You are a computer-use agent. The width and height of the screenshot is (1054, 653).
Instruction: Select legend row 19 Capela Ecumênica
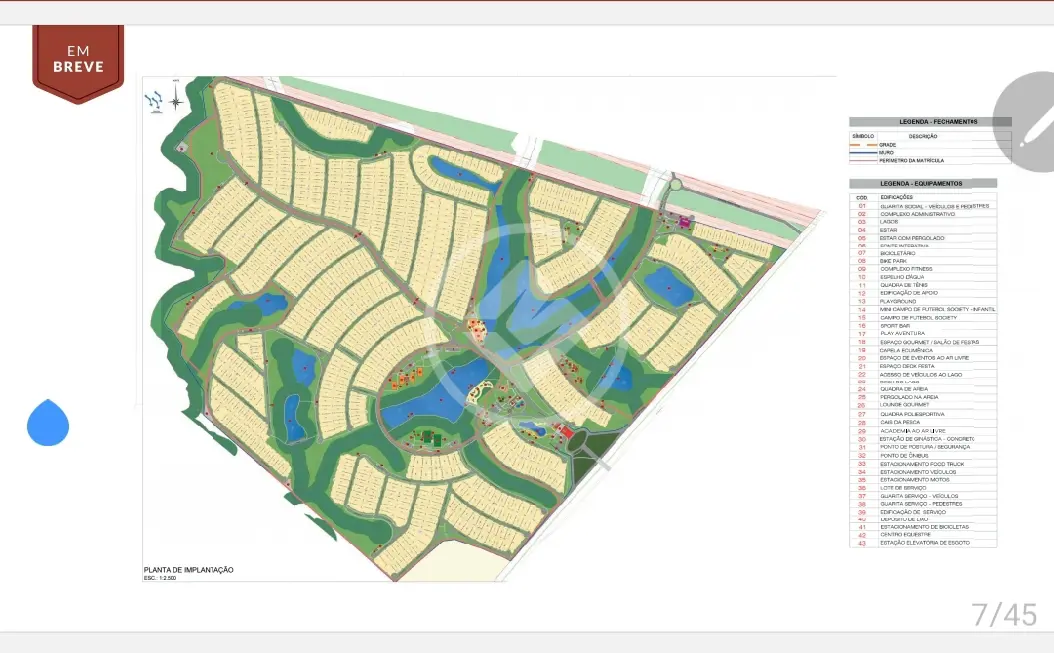pyautogui.click(x=923, y=350)
